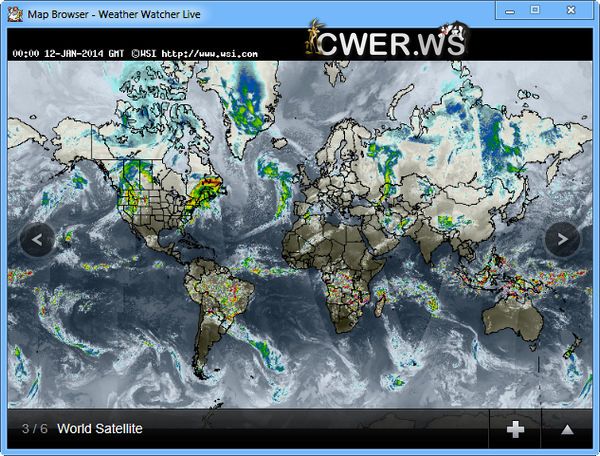Click the 3 / 6 map counter

[34, 429]
